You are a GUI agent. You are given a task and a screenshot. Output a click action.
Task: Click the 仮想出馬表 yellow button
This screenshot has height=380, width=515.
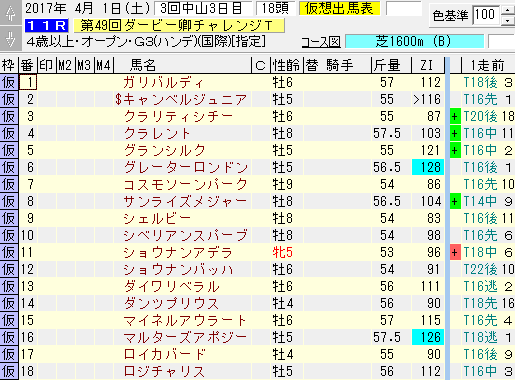pos(339,8)
